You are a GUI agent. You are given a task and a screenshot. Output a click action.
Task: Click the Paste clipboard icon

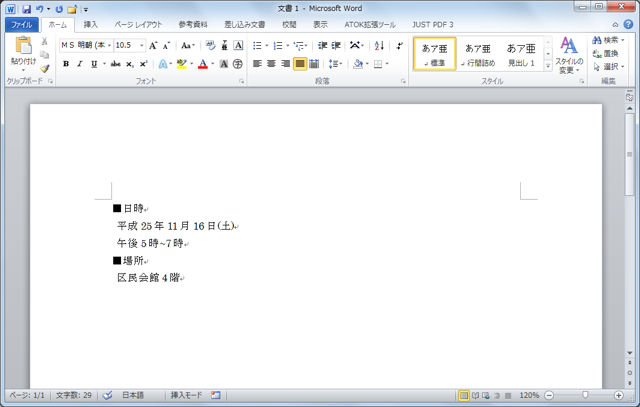click(23, 46)
